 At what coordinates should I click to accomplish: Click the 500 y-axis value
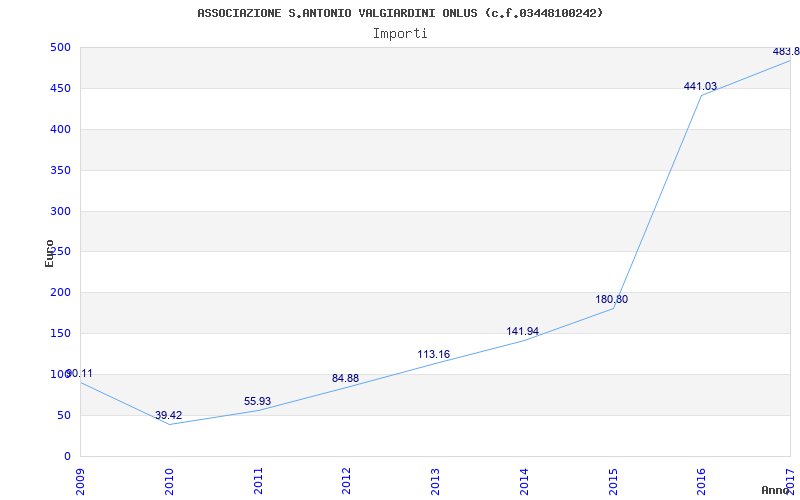(59, 47)
